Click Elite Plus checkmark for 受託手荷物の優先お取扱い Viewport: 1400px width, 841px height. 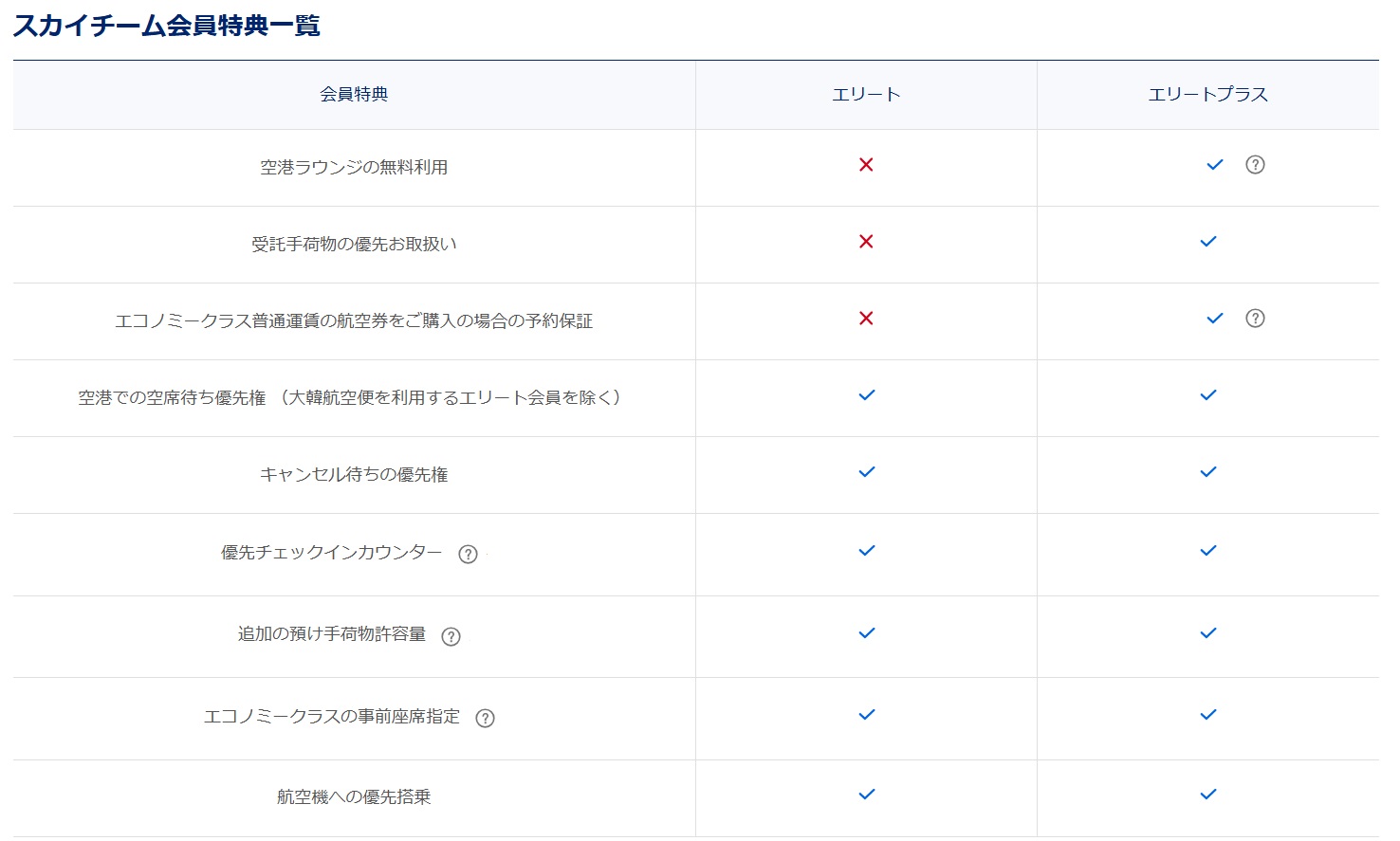[1207, 242]
